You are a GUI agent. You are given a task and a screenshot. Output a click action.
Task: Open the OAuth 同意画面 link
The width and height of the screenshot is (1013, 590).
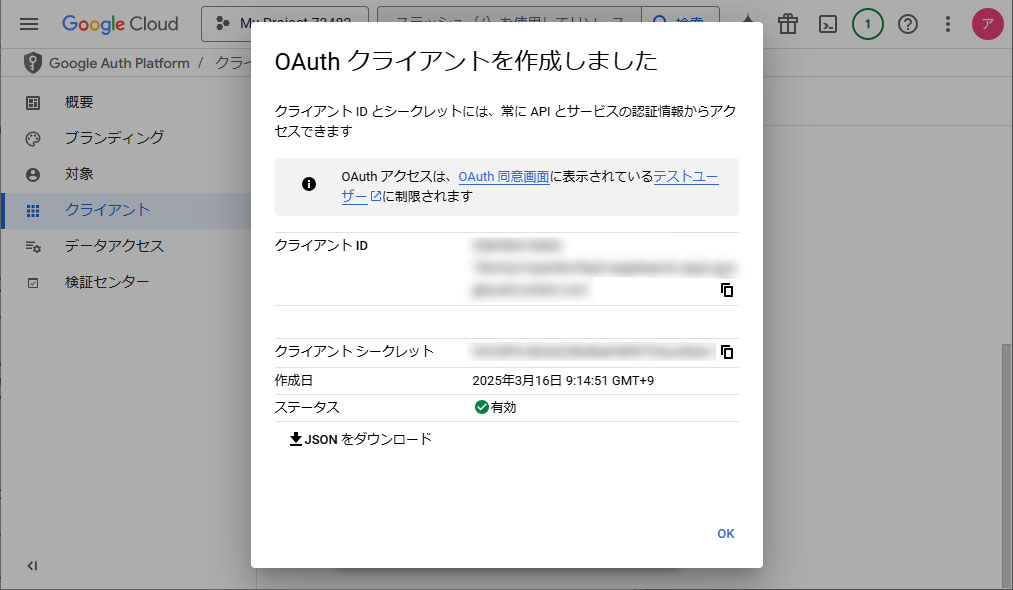point(503,176)
